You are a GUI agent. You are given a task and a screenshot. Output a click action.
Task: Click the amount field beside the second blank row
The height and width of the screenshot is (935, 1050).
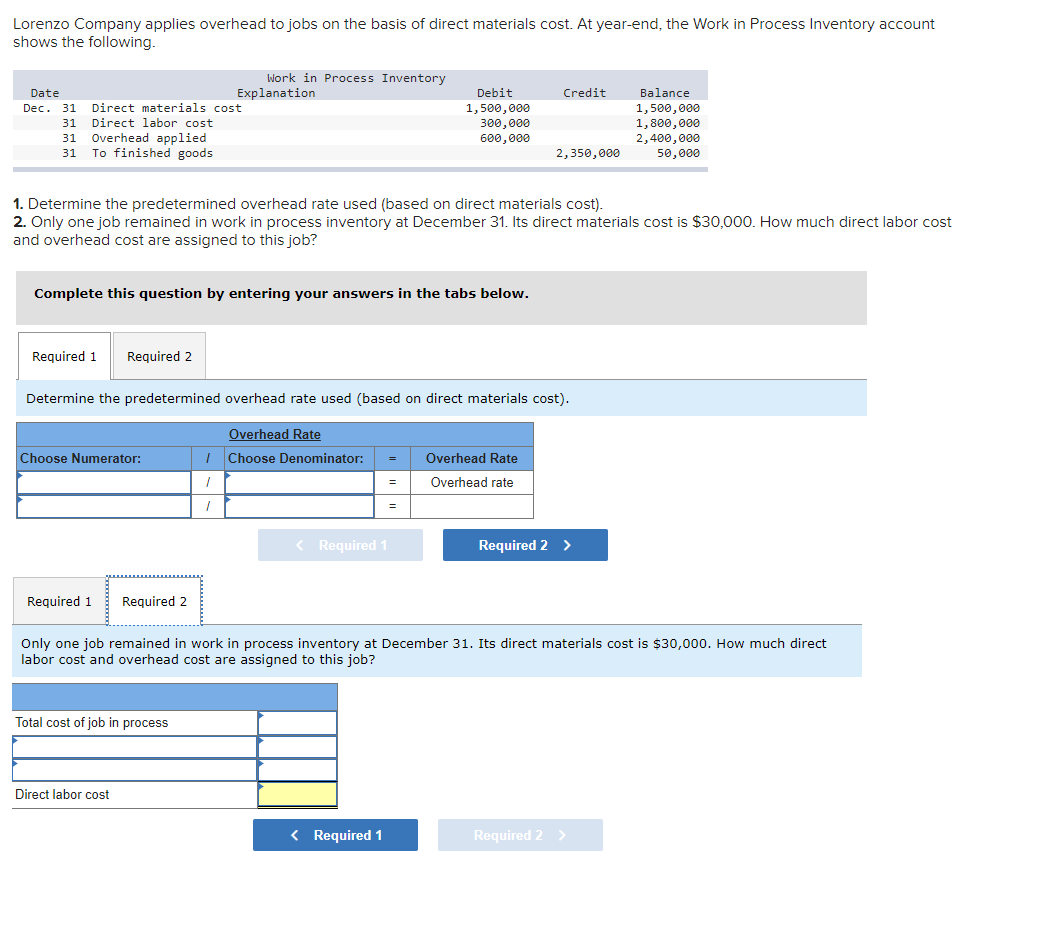coord(297,771)
